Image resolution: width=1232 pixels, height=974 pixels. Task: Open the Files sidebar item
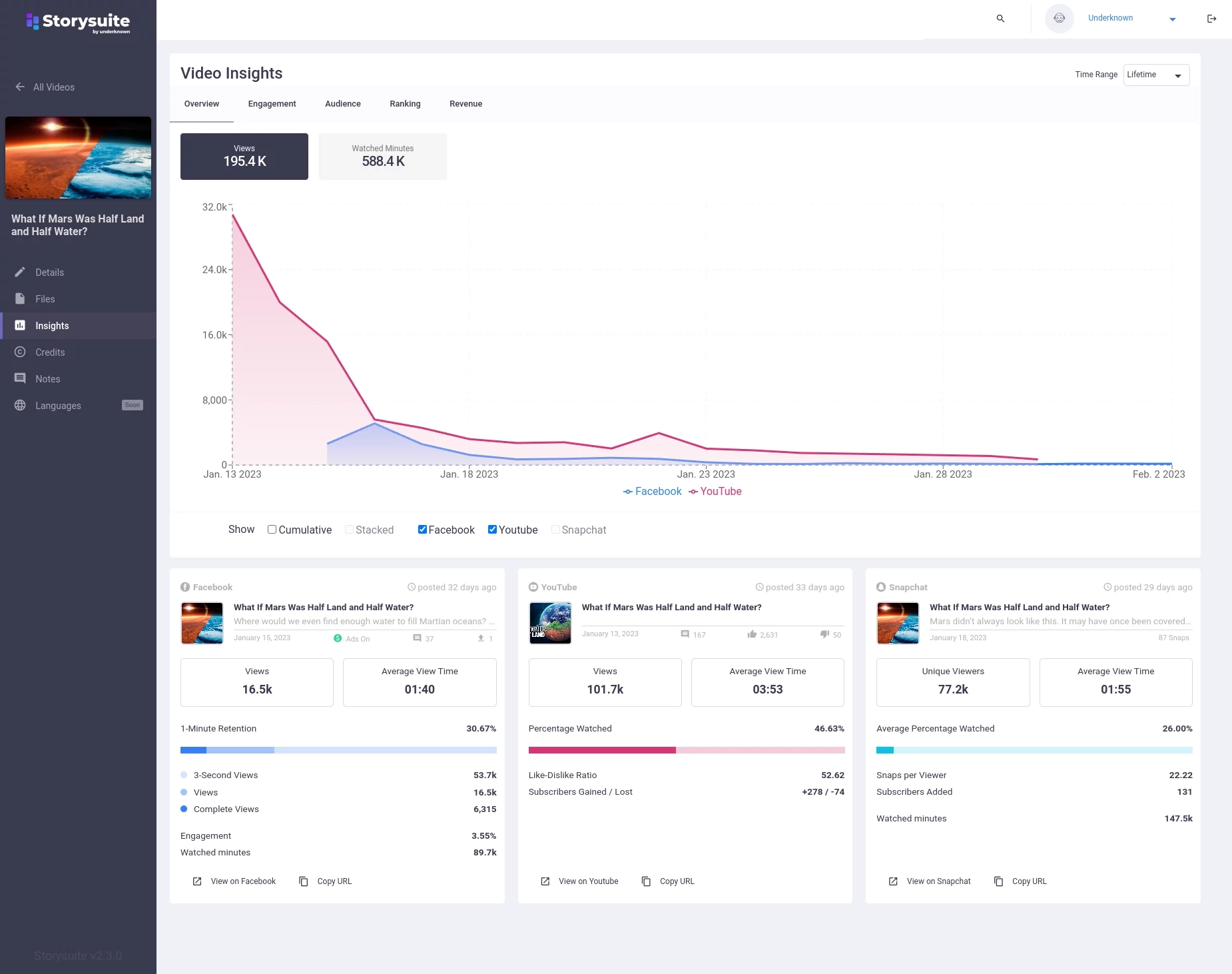point(78,298)
